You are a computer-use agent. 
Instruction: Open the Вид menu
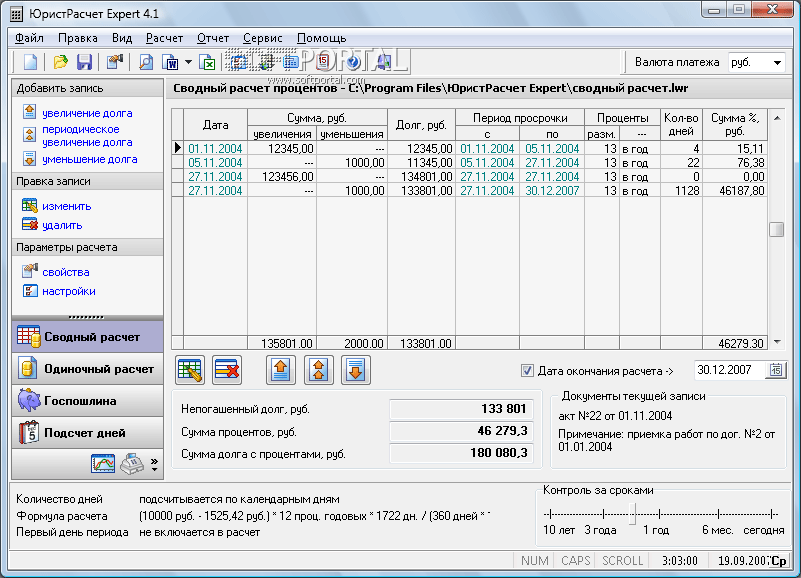pos(122,38)
